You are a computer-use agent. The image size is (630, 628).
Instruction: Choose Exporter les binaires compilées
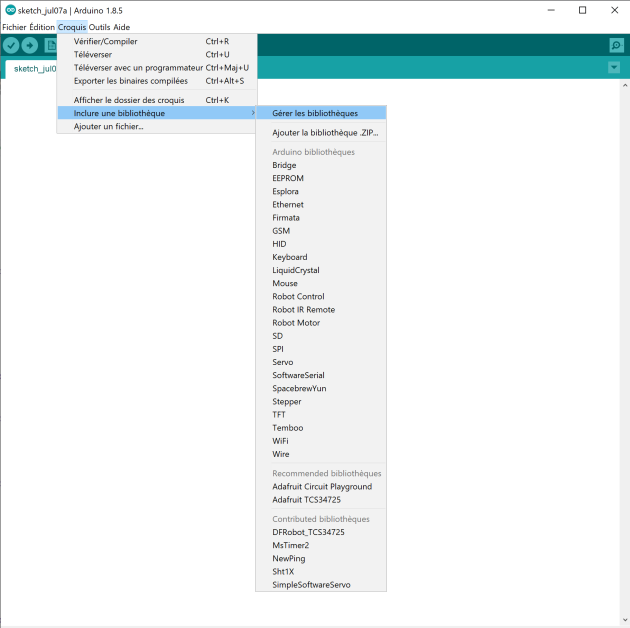157,81
